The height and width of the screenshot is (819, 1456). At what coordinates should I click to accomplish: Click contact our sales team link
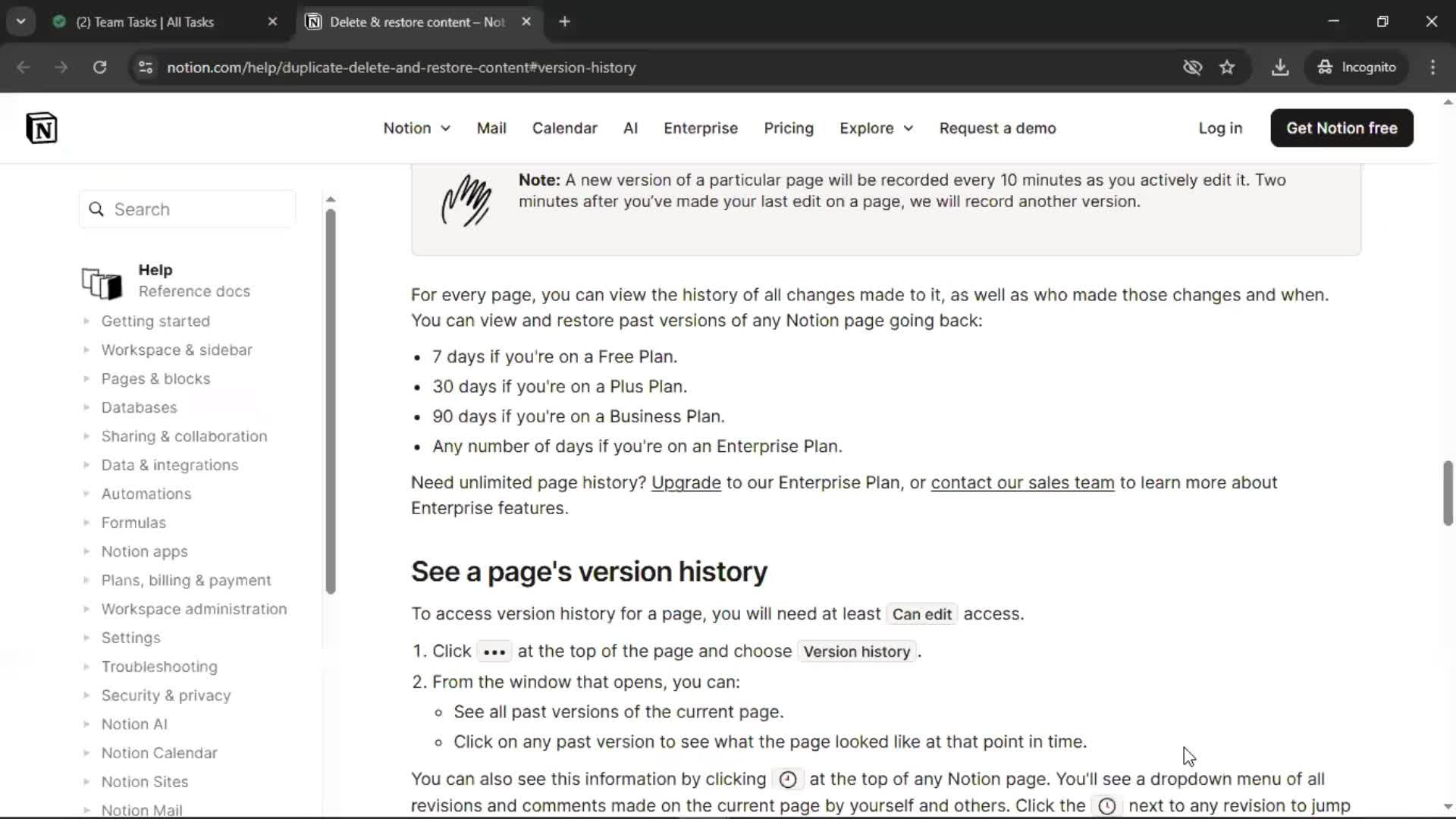pos(1022,483)
